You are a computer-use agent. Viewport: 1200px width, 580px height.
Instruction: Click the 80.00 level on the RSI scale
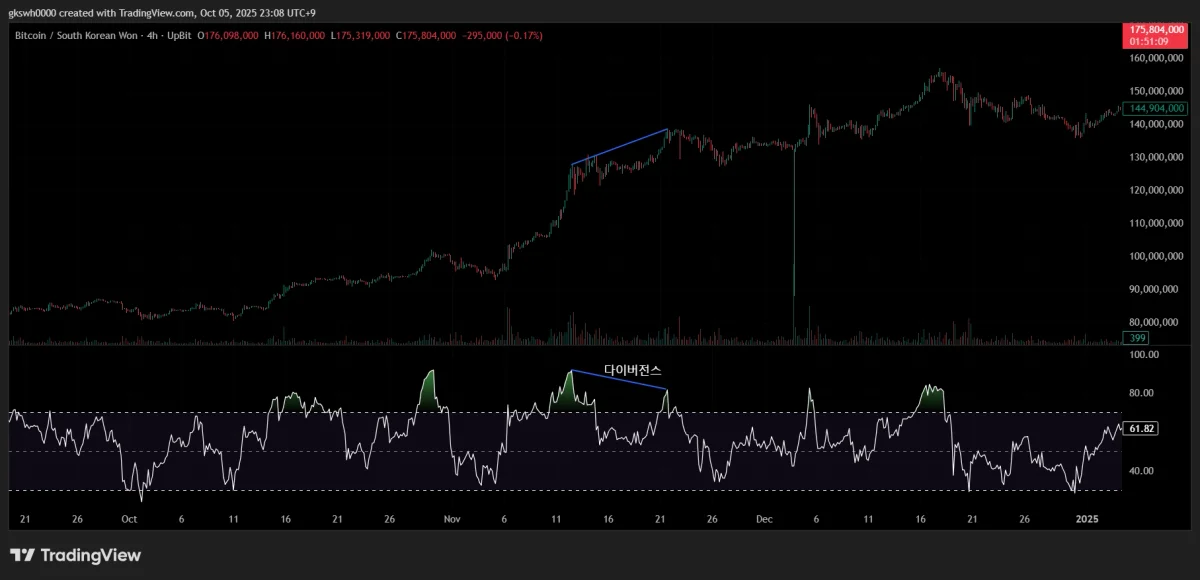pos(1144,393)
